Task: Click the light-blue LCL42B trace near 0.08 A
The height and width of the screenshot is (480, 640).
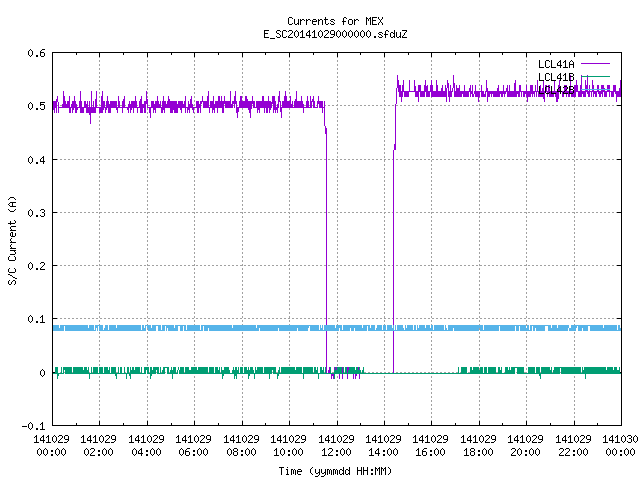Action: tap(337, 328)
